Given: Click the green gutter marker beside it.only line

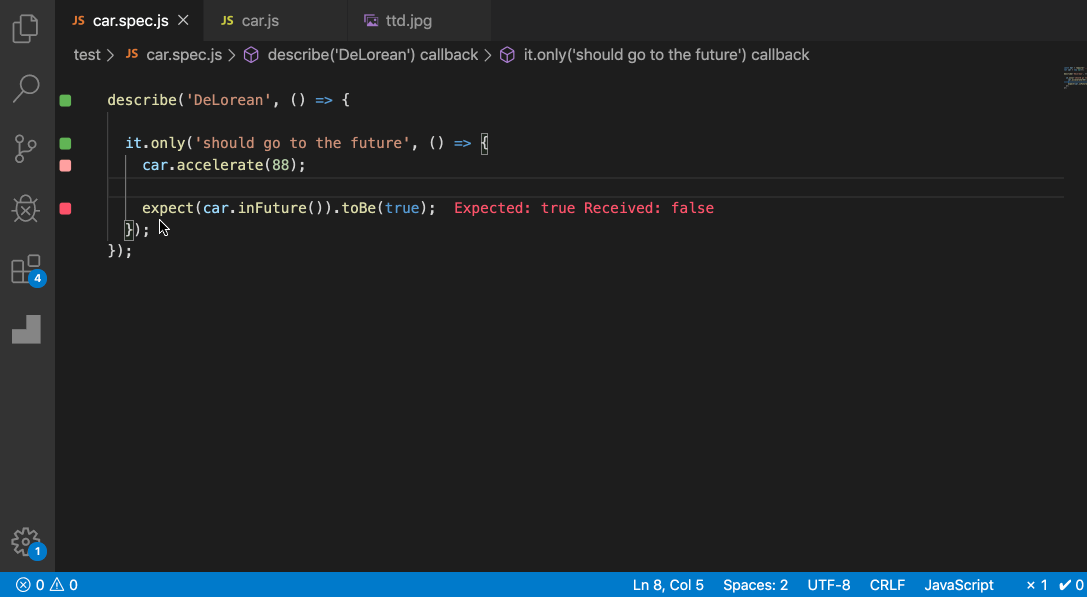Looking at the screenshot, I should point(65,144).
